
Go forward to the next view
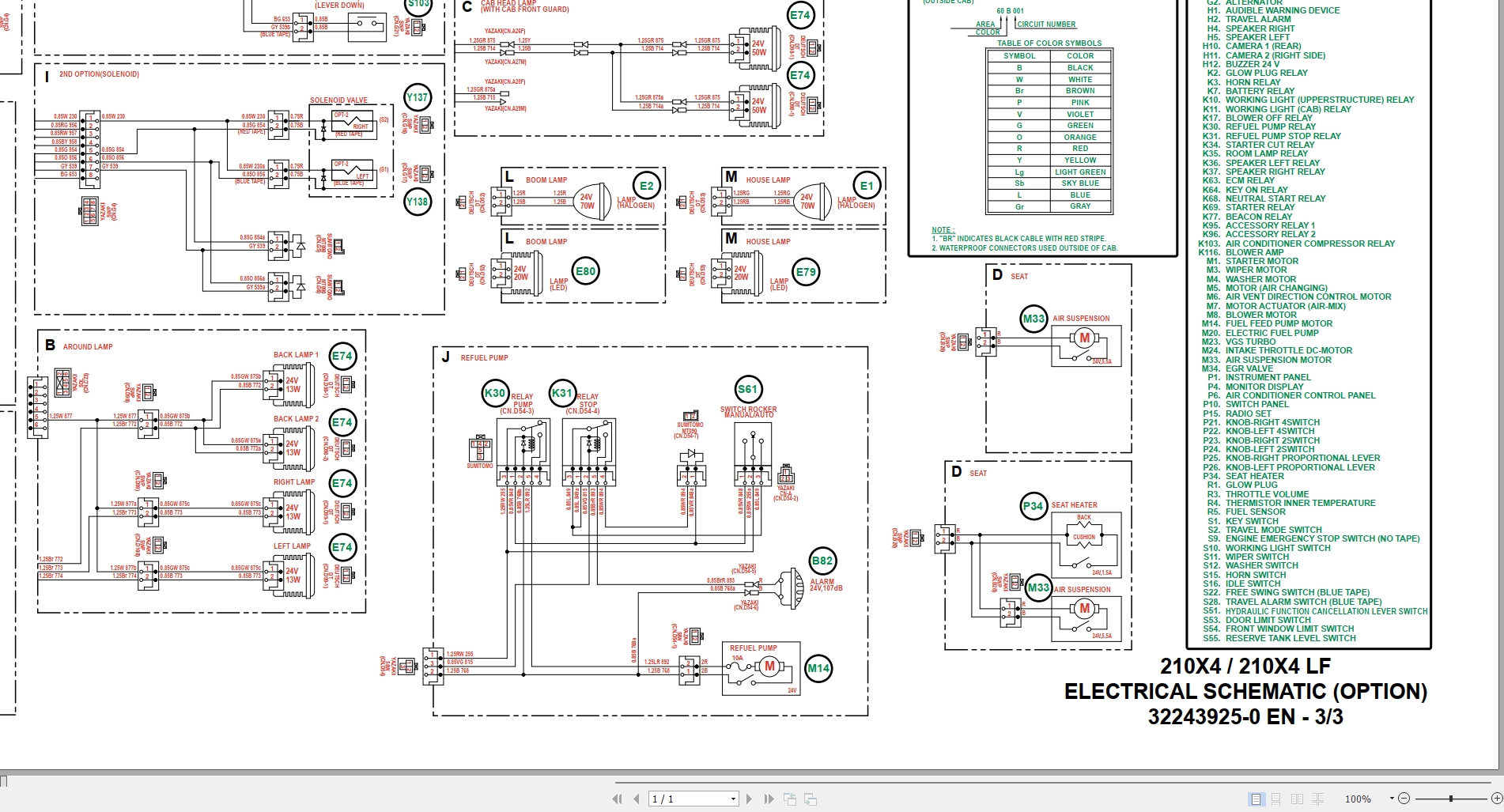pos(809,799)
